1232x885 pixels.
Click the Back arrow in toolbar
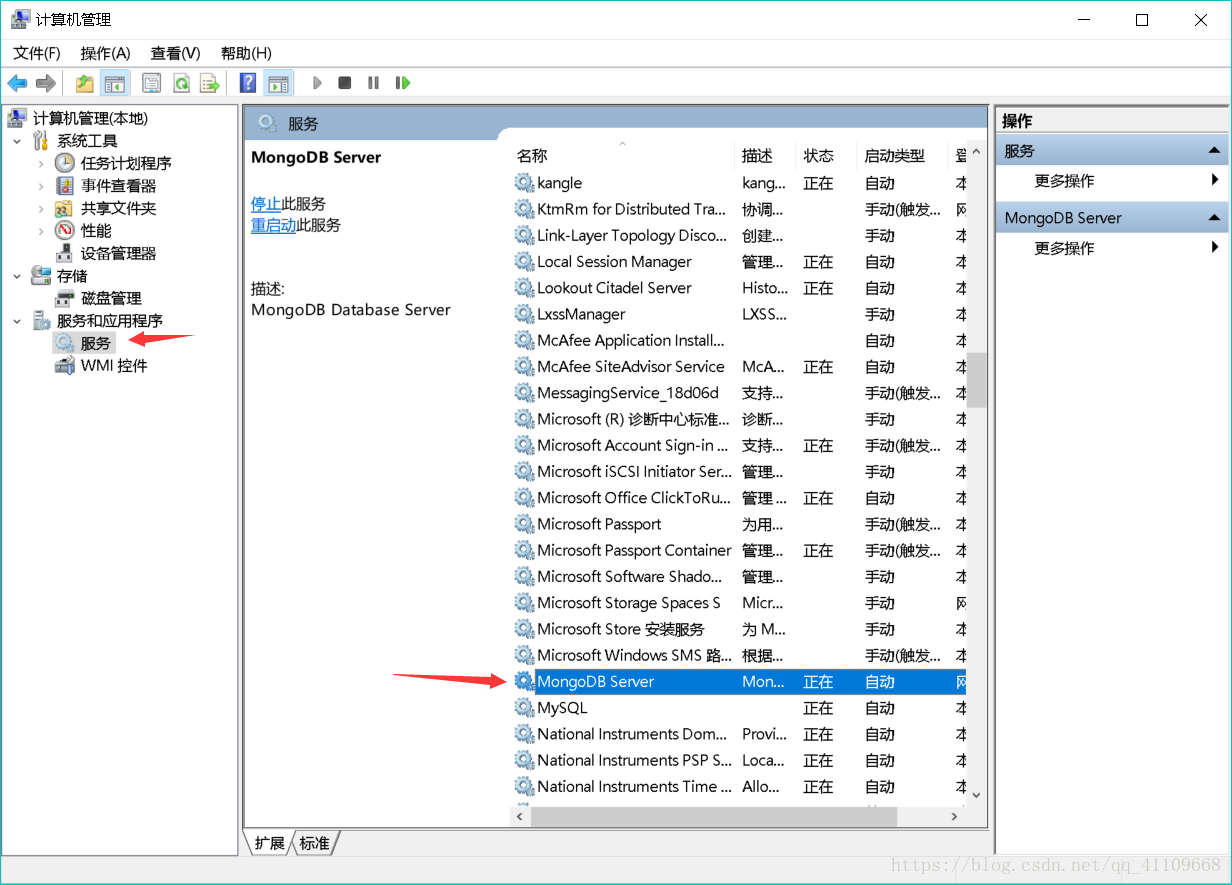click(x=17, y=83)
